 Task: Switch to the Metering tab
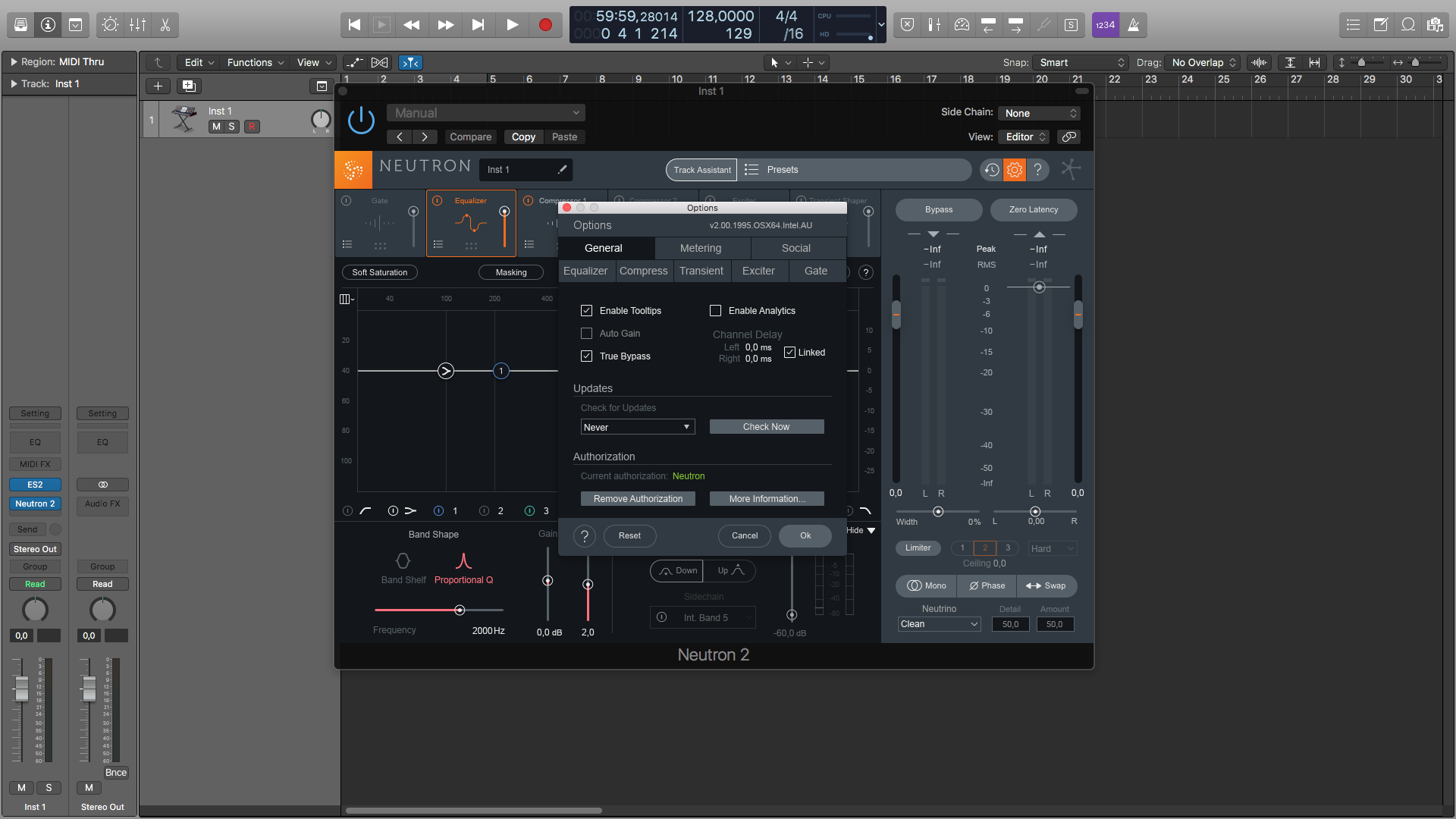click(x=701, y=249)
